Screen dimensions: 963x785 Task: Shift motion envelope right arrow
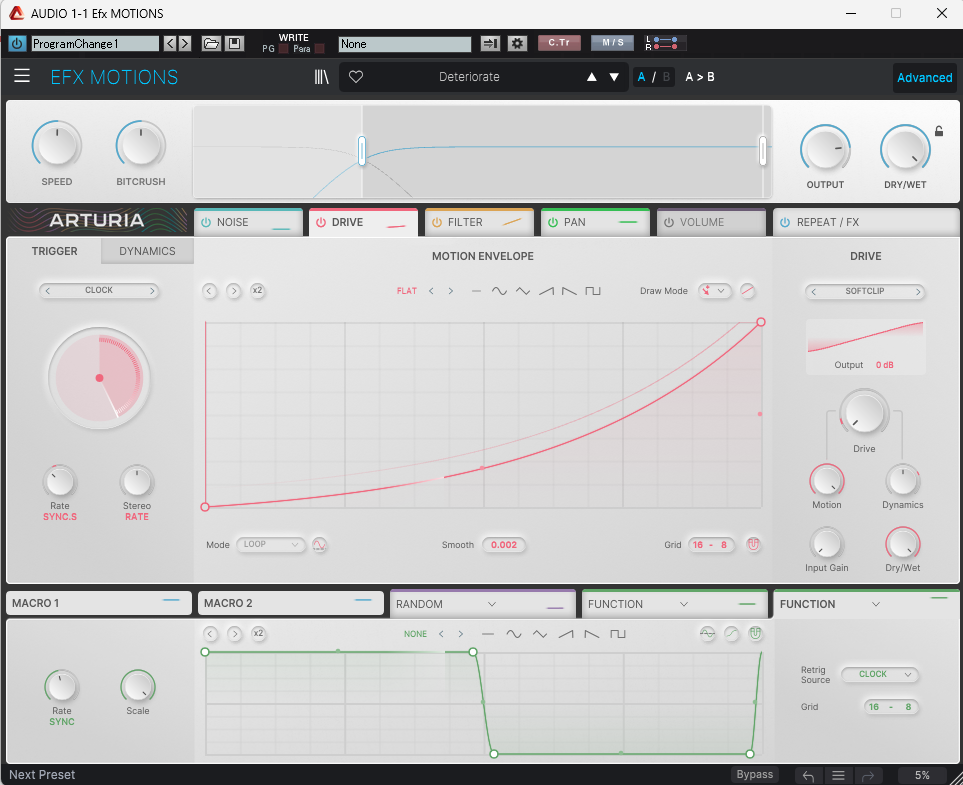tap(233, 291)
